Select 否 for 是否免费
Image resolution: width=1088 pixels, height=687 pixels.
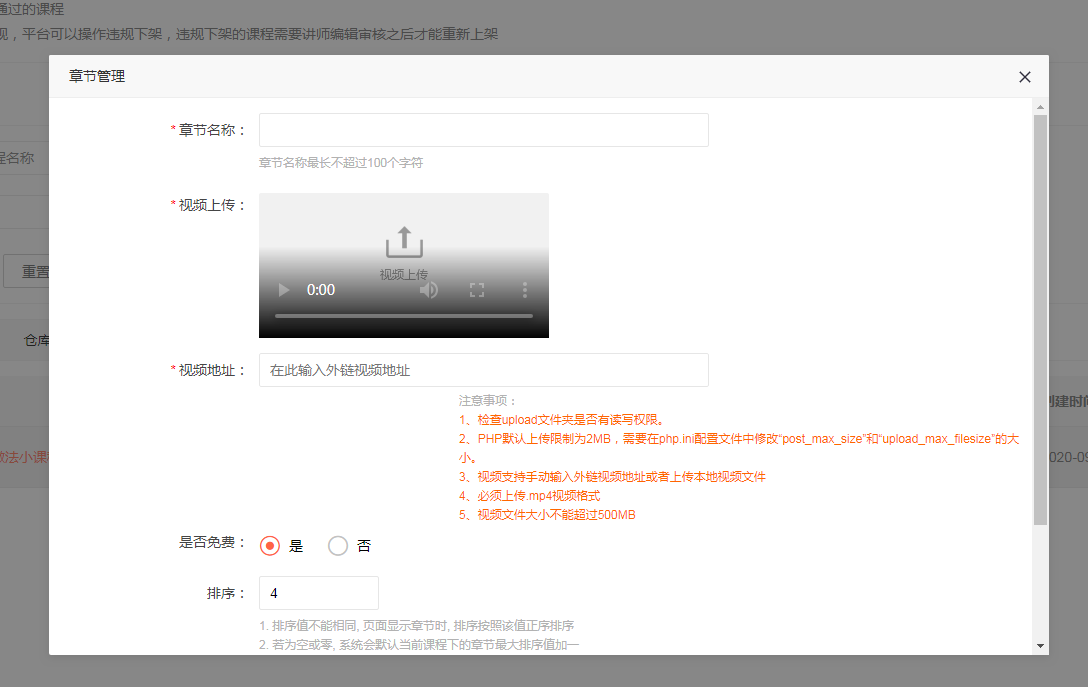point(338,545)
